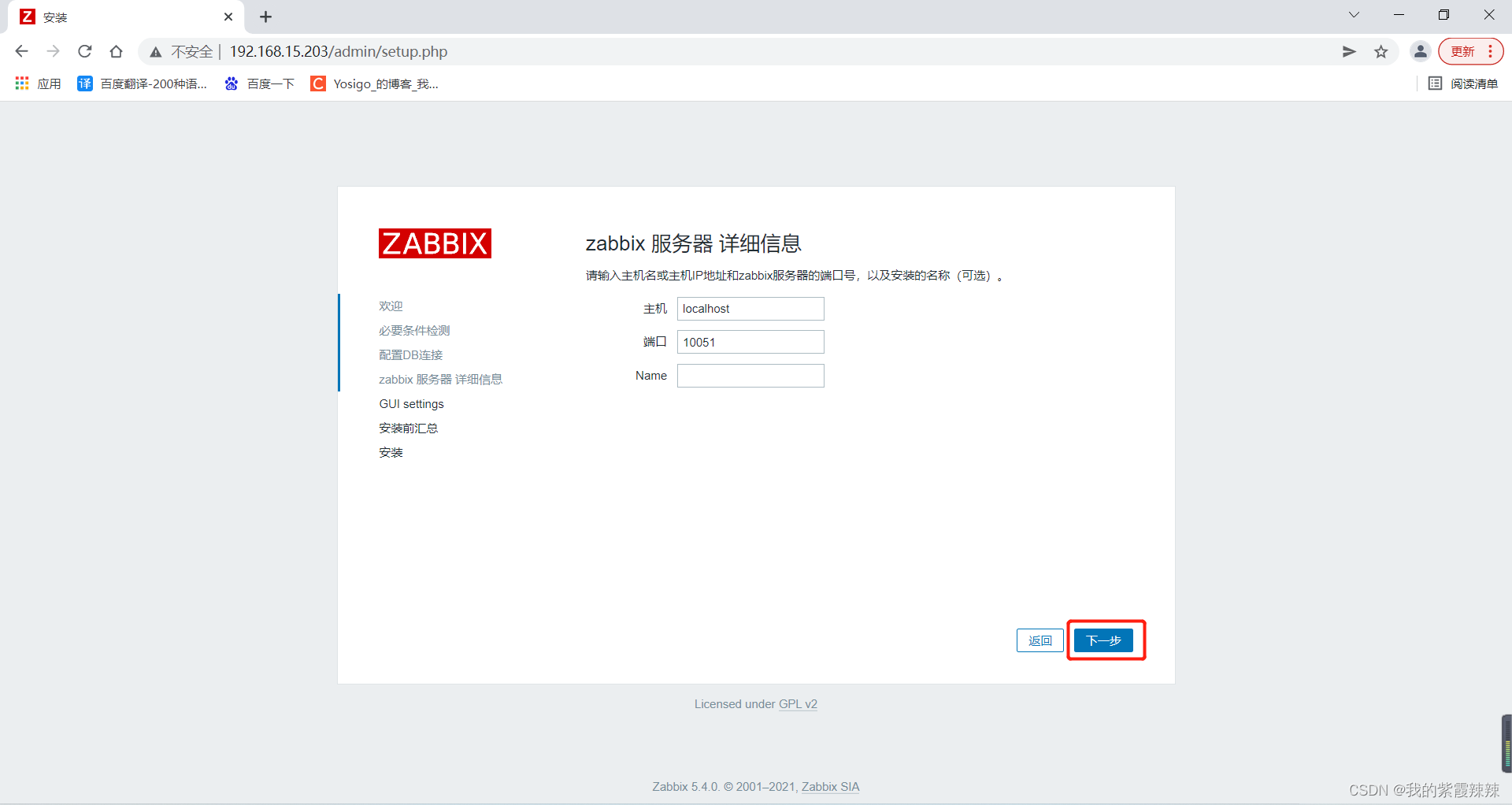Bookmark this page with the star icon
This screenshot has height=805, width=1512.
[1380, 51]
